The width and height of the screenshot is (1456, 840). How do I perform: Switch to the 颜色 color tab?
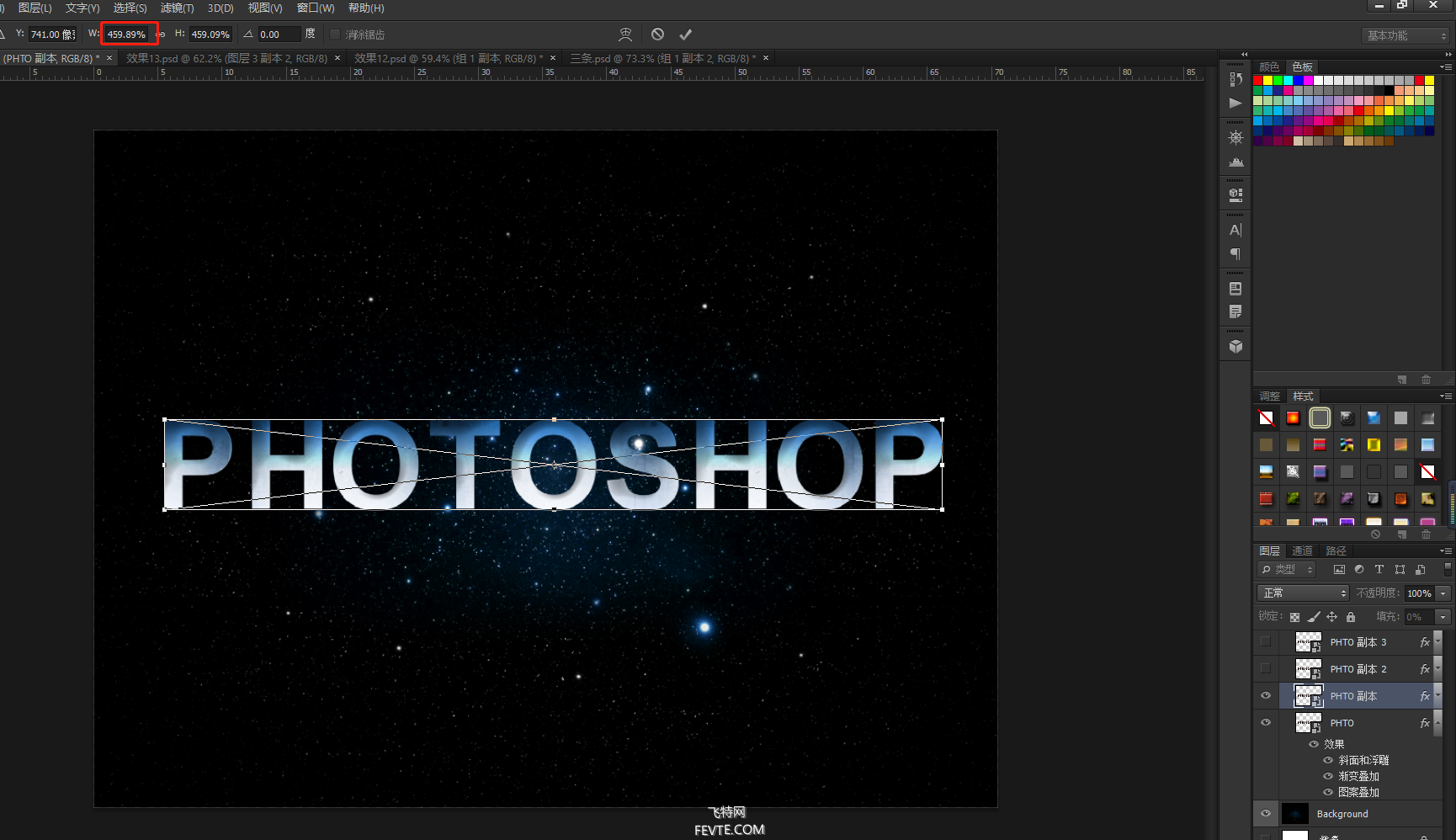[1269, 66]
